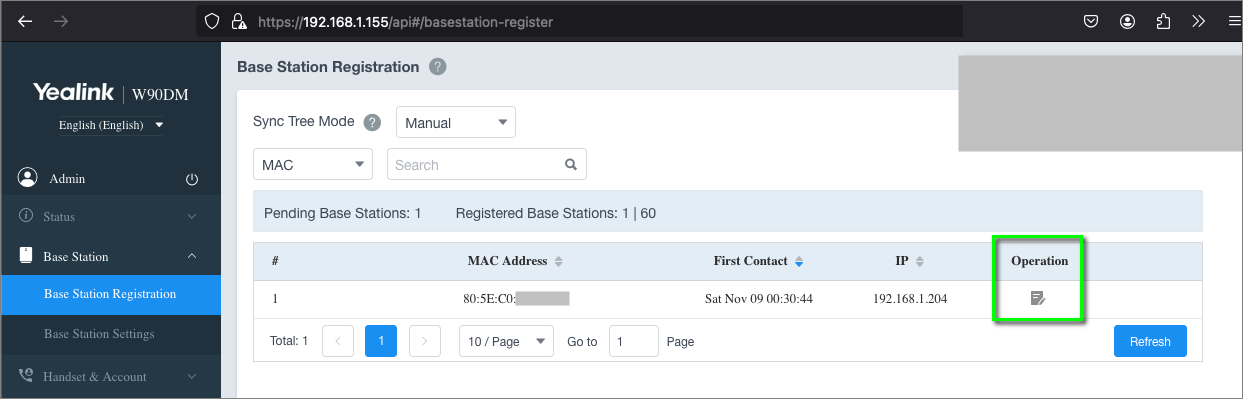1243x399 pixels.
Task: Click the search magnifier icon
Action: [571, 164]
